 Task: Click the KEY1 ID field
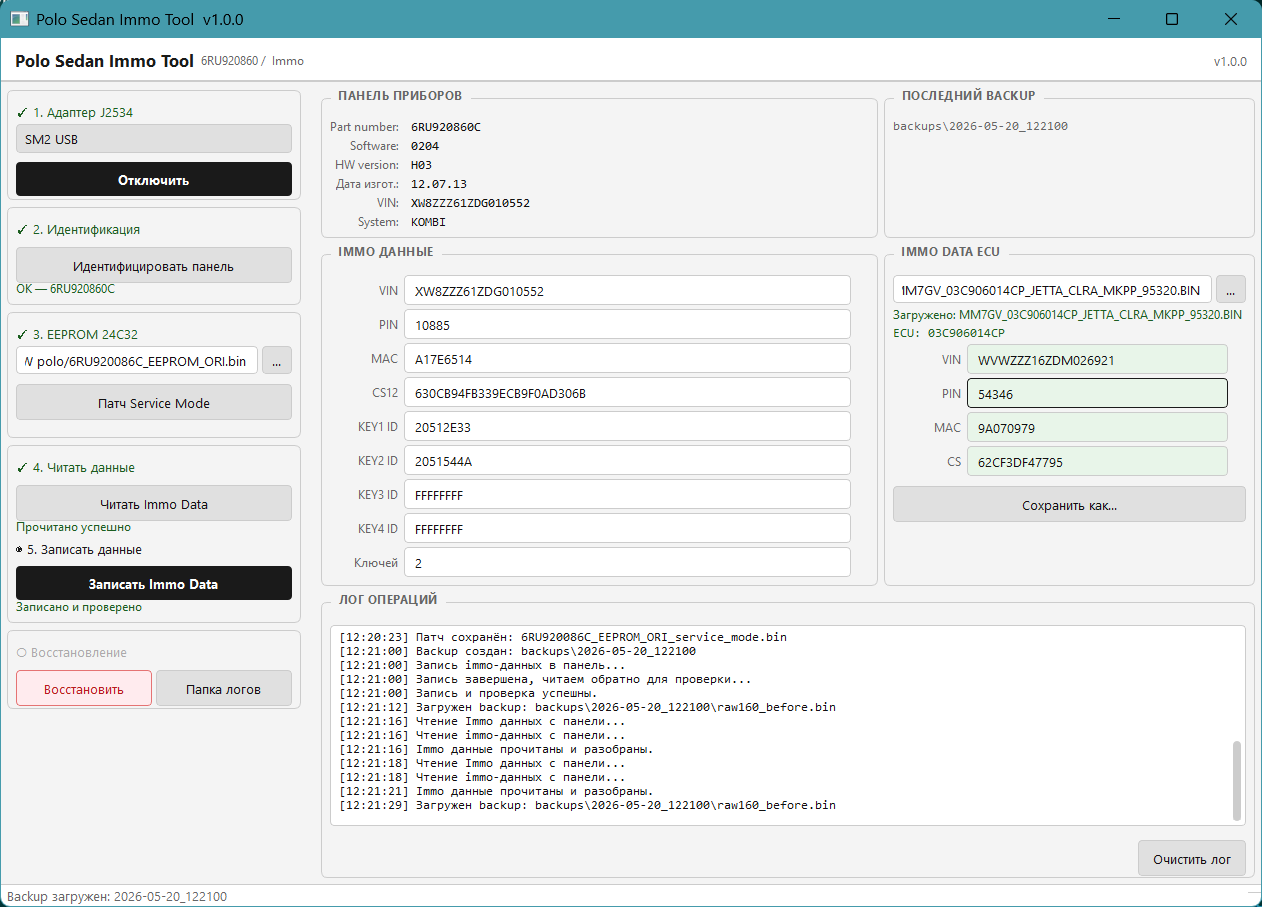coord(627,427)
